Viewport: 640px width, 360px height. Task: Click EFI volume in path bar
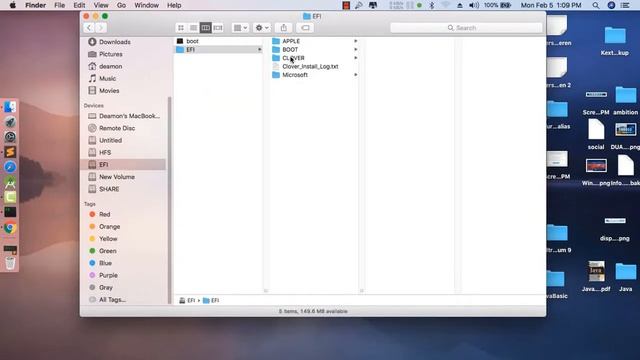pos(187,300)
